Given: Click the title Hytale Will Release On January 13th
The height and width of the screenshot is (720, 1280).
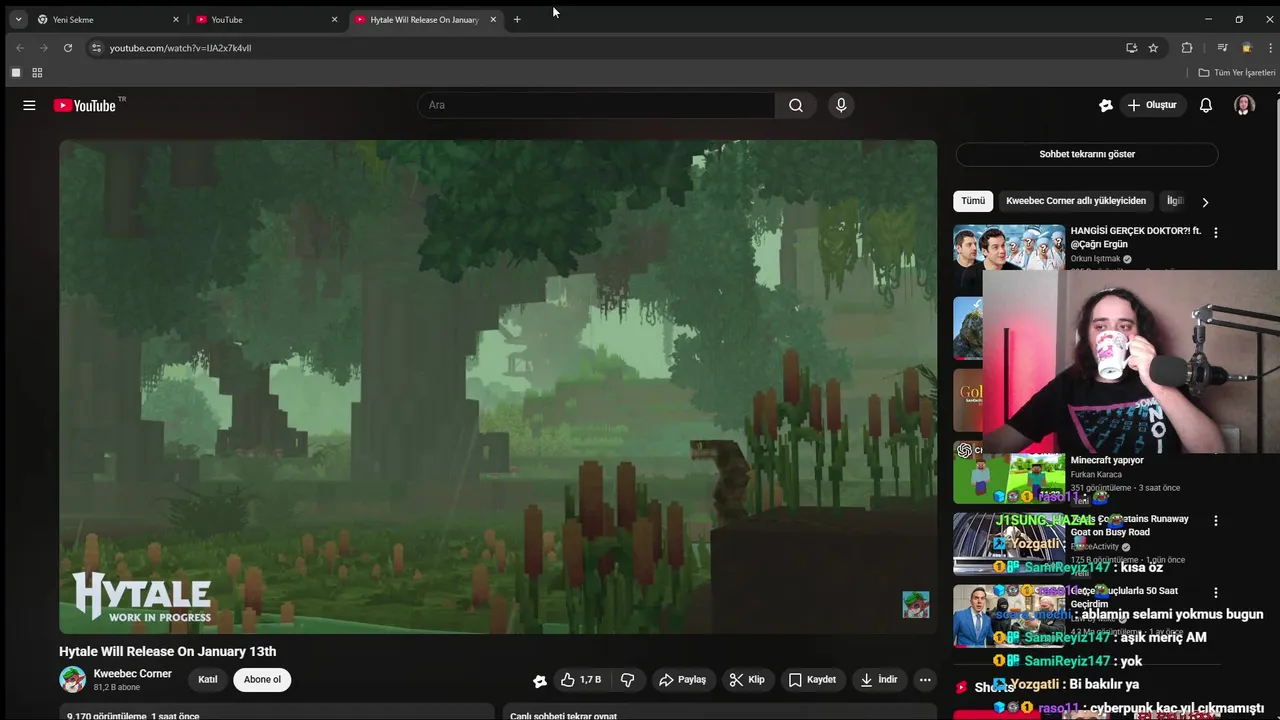Looking at the screenshot, I should pyautogui.click(x=168, y=651).
